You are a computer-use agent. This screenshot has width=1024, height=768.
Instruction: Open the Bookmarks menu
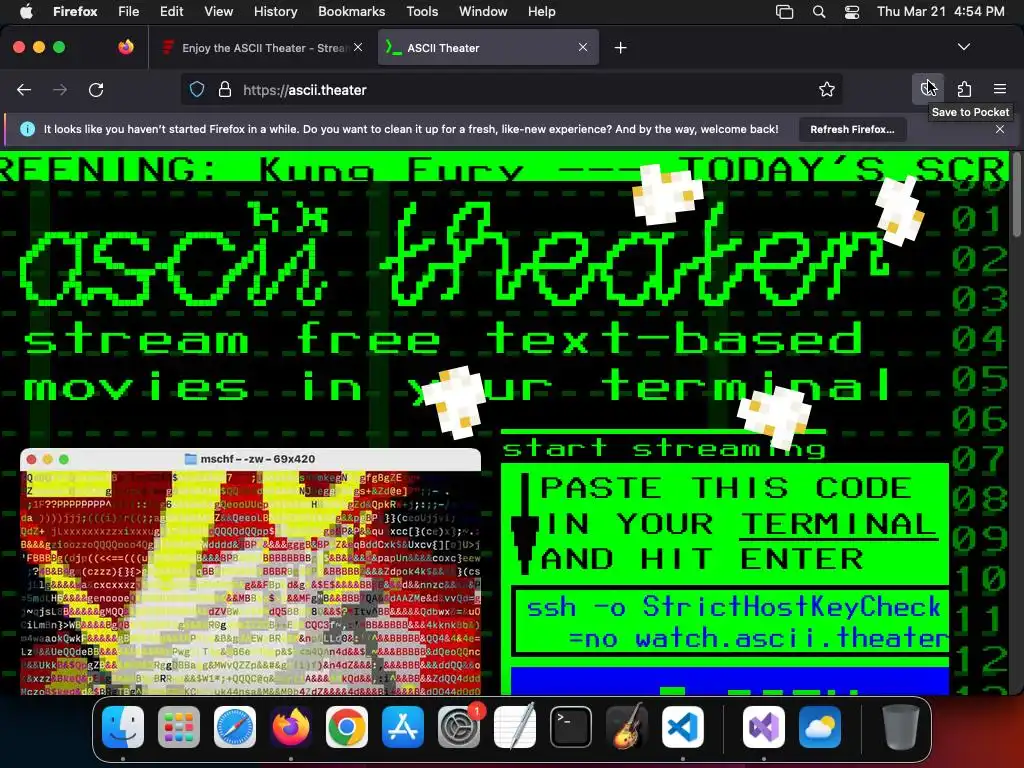tap(351, 11)
